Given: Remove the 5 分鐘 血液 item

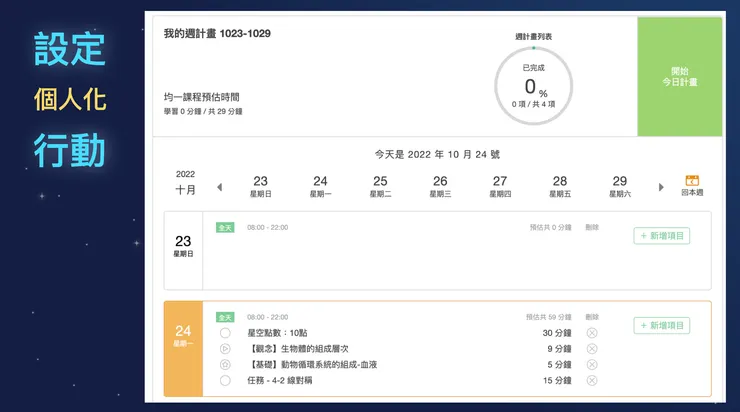Looking at the screenshot, I should pos(592,364).
